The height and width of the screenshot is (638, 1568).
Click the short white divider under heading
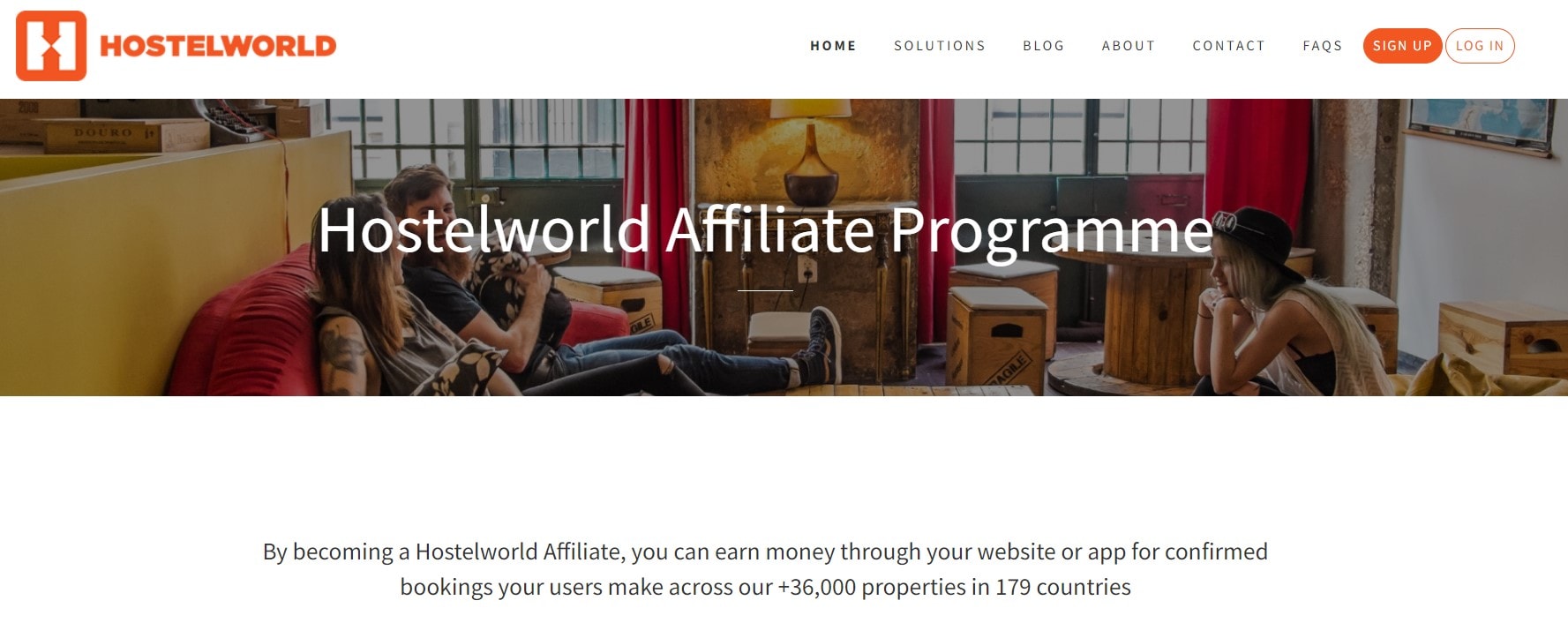(x=765, y=289)
